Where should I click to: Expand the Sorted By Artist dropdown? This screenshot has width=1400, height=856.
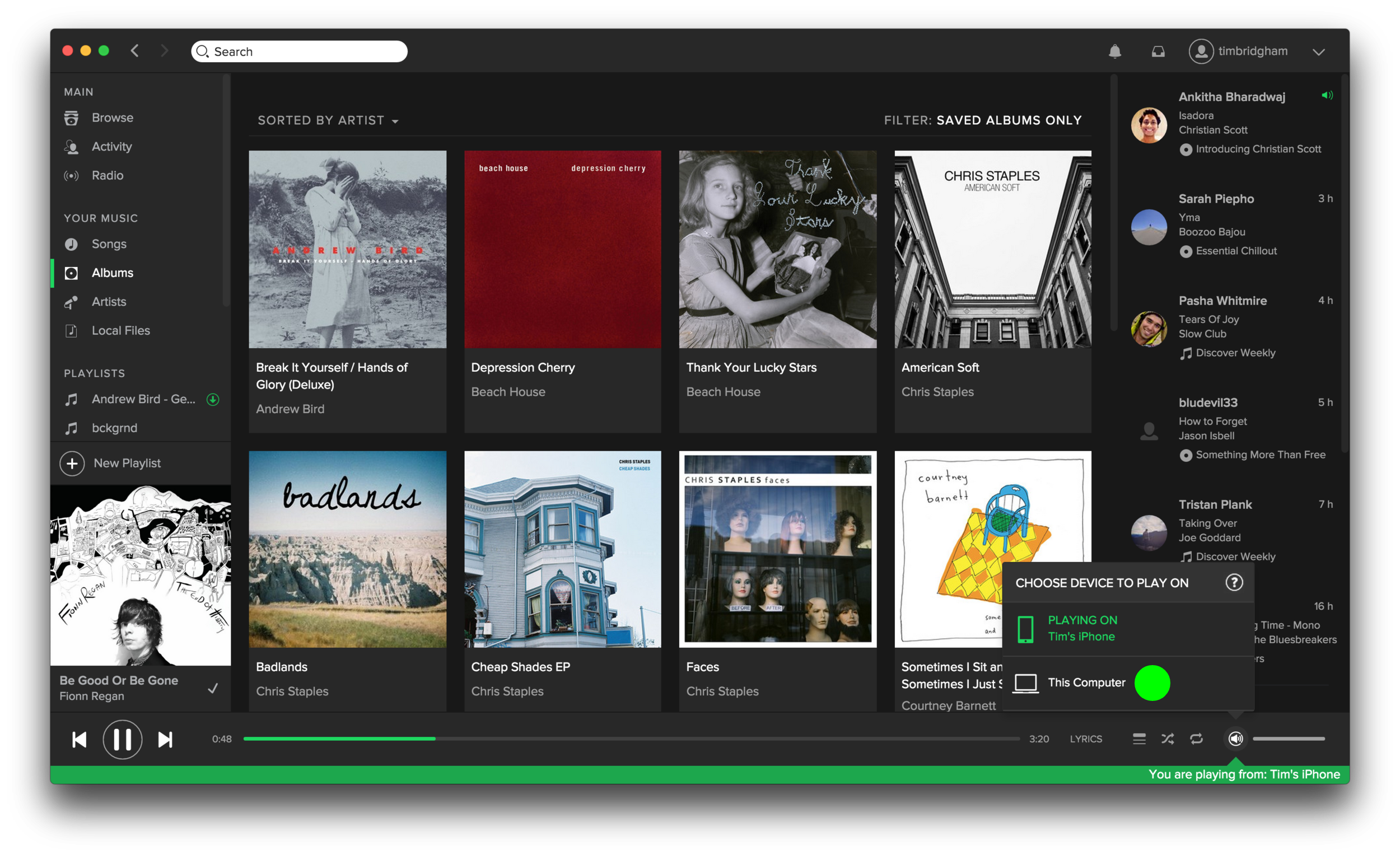[328, 120]
